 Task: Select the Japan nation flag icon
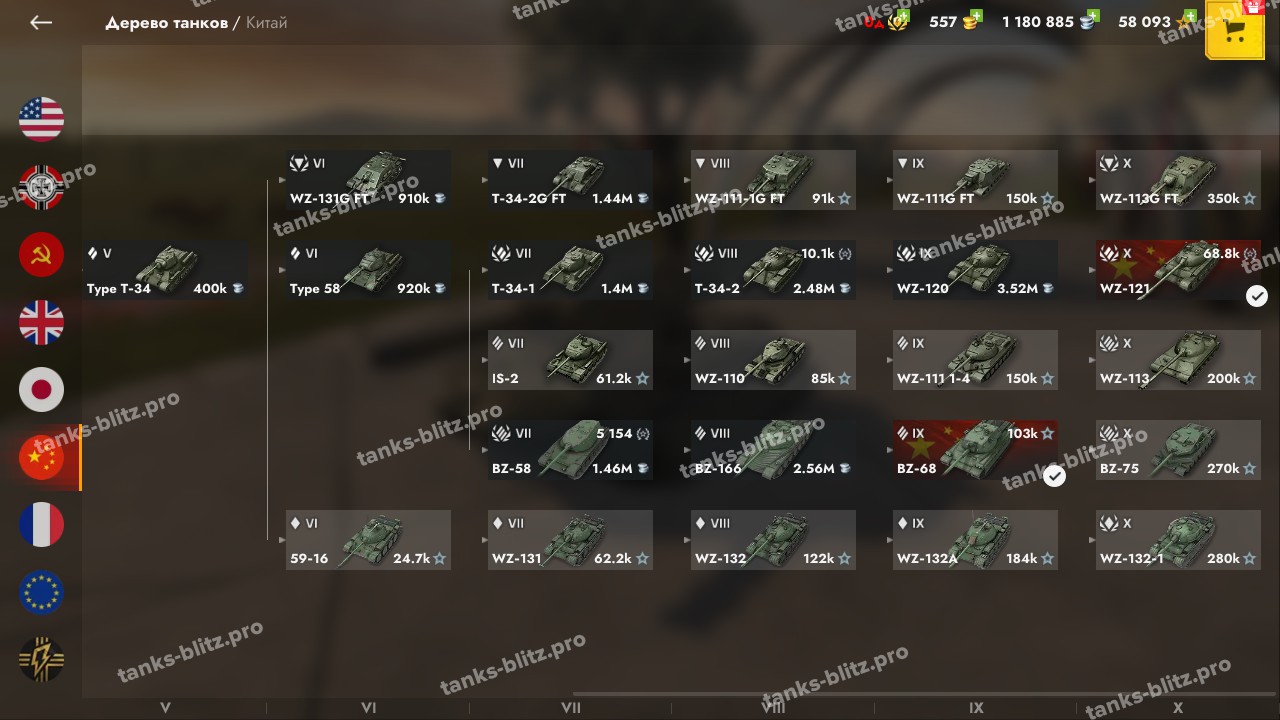pos(41,390)
